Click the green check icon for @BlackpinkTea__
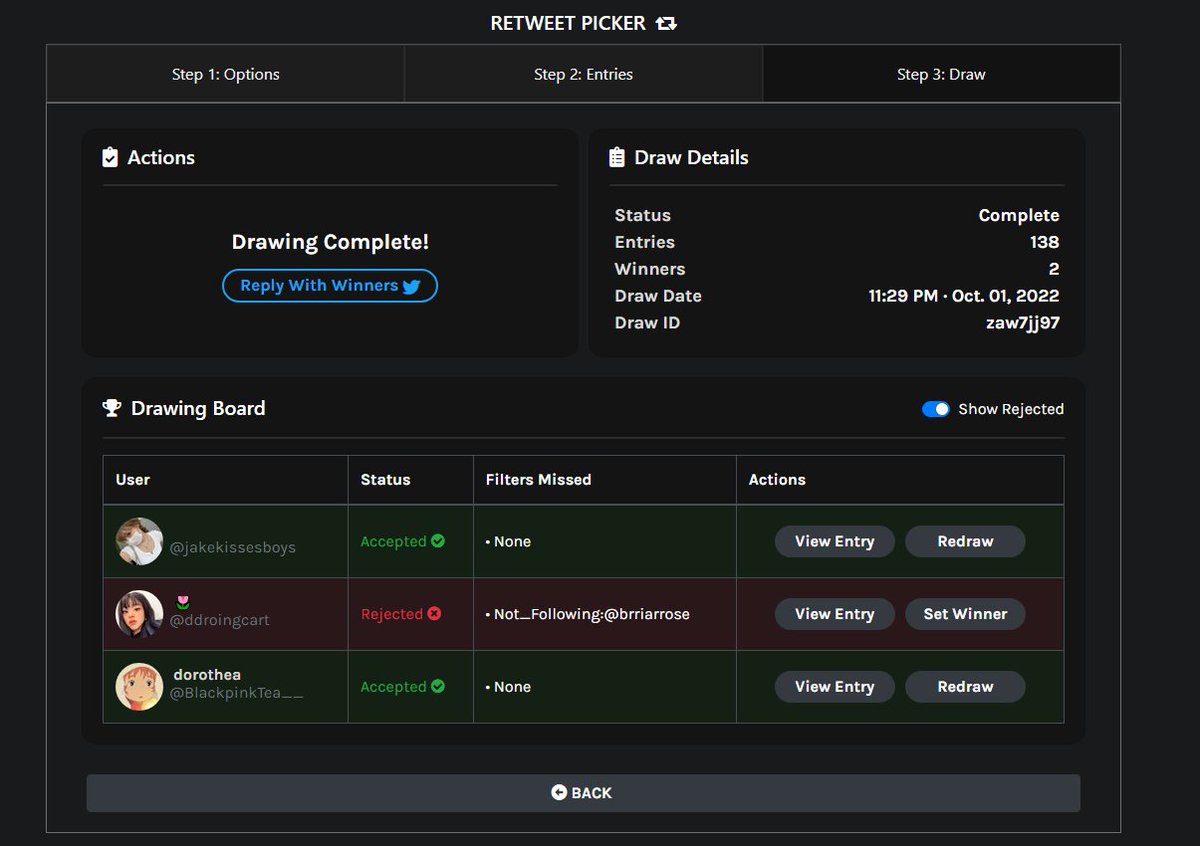The width and height of the screenshot is (1200, 846). [x=438, y=687]
